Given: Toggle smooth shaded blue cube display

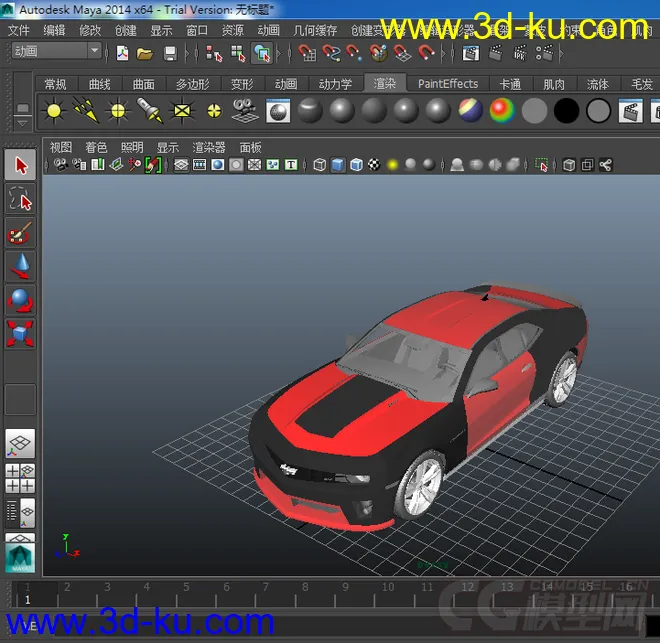Looking at the screenshot, I should coord(338,165).
